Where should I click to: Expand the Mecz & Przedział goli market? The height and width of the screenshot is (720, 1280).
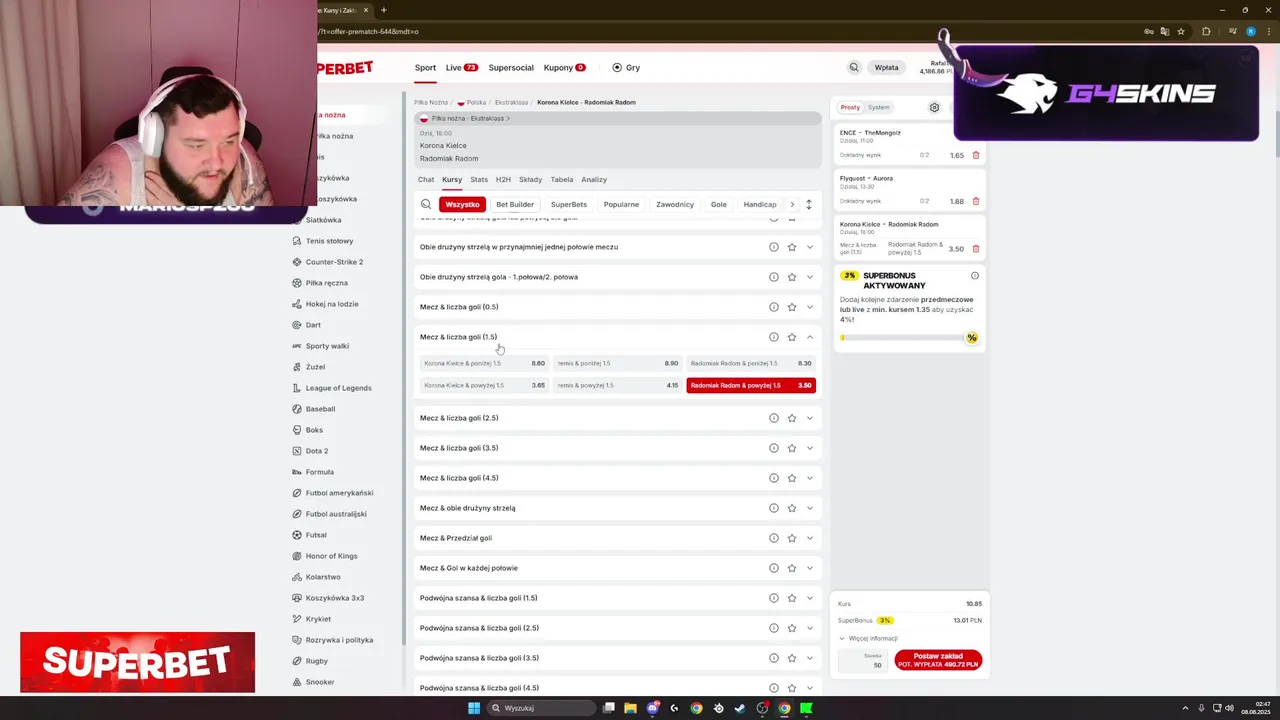point(810,538)
